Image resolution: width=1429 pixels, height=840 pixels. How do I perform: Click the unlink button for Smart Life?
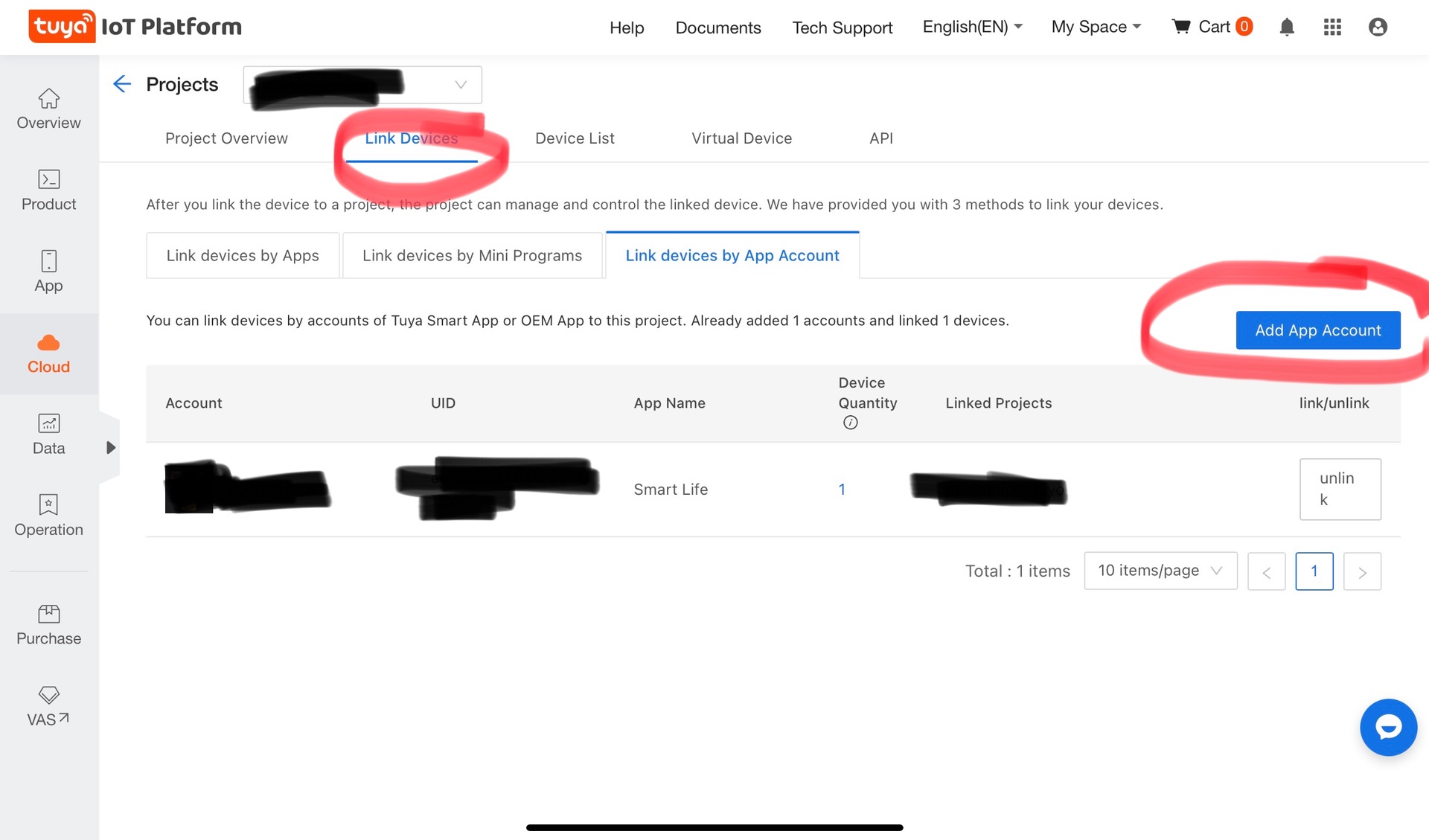(1340, 489)
